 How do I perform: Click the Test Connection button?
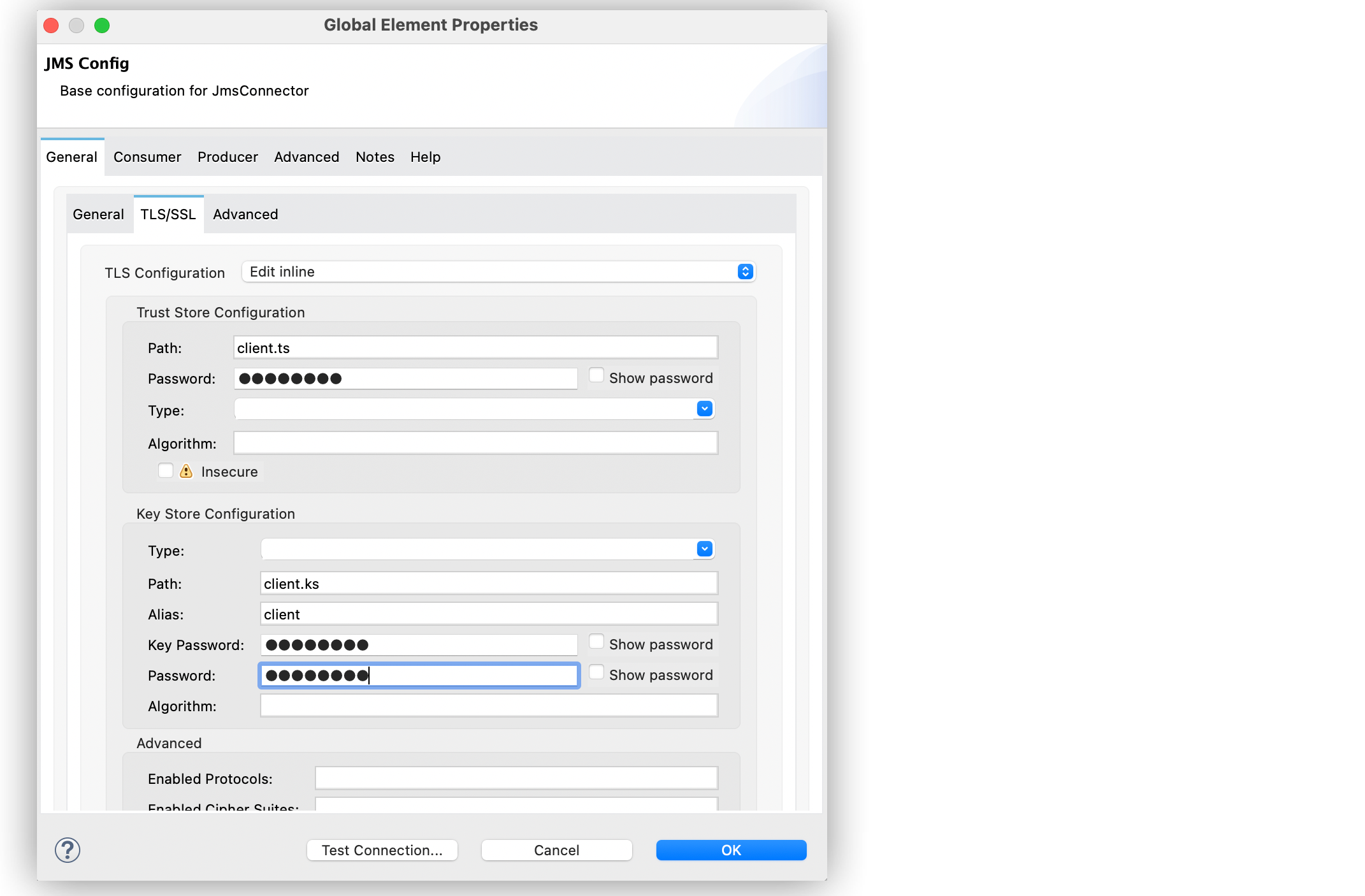[383, 850]
